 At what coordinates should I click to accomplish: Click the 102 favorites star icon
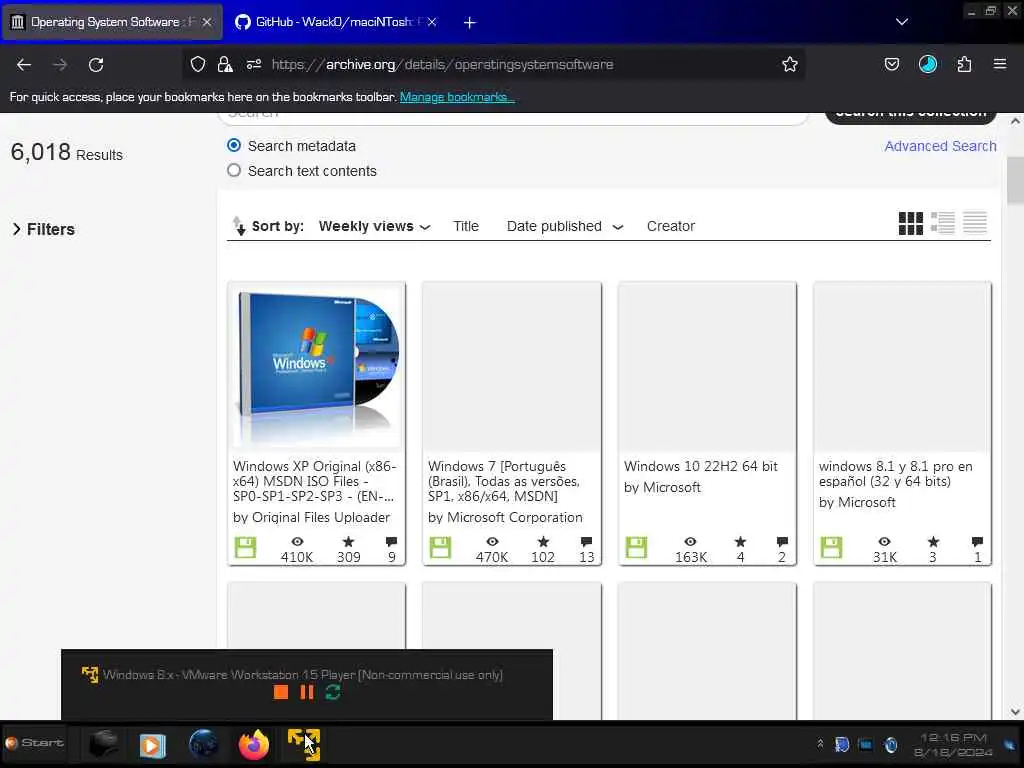click(543, 541)
